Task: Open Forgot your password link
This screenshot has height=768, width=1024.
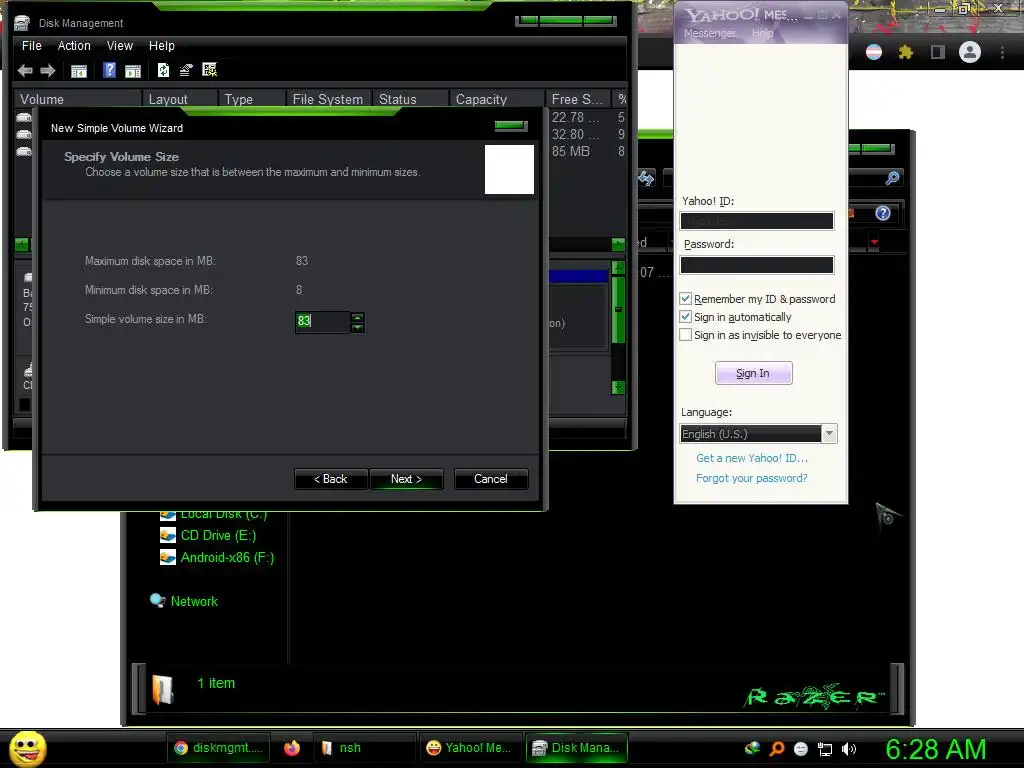Action: (752, 478)
